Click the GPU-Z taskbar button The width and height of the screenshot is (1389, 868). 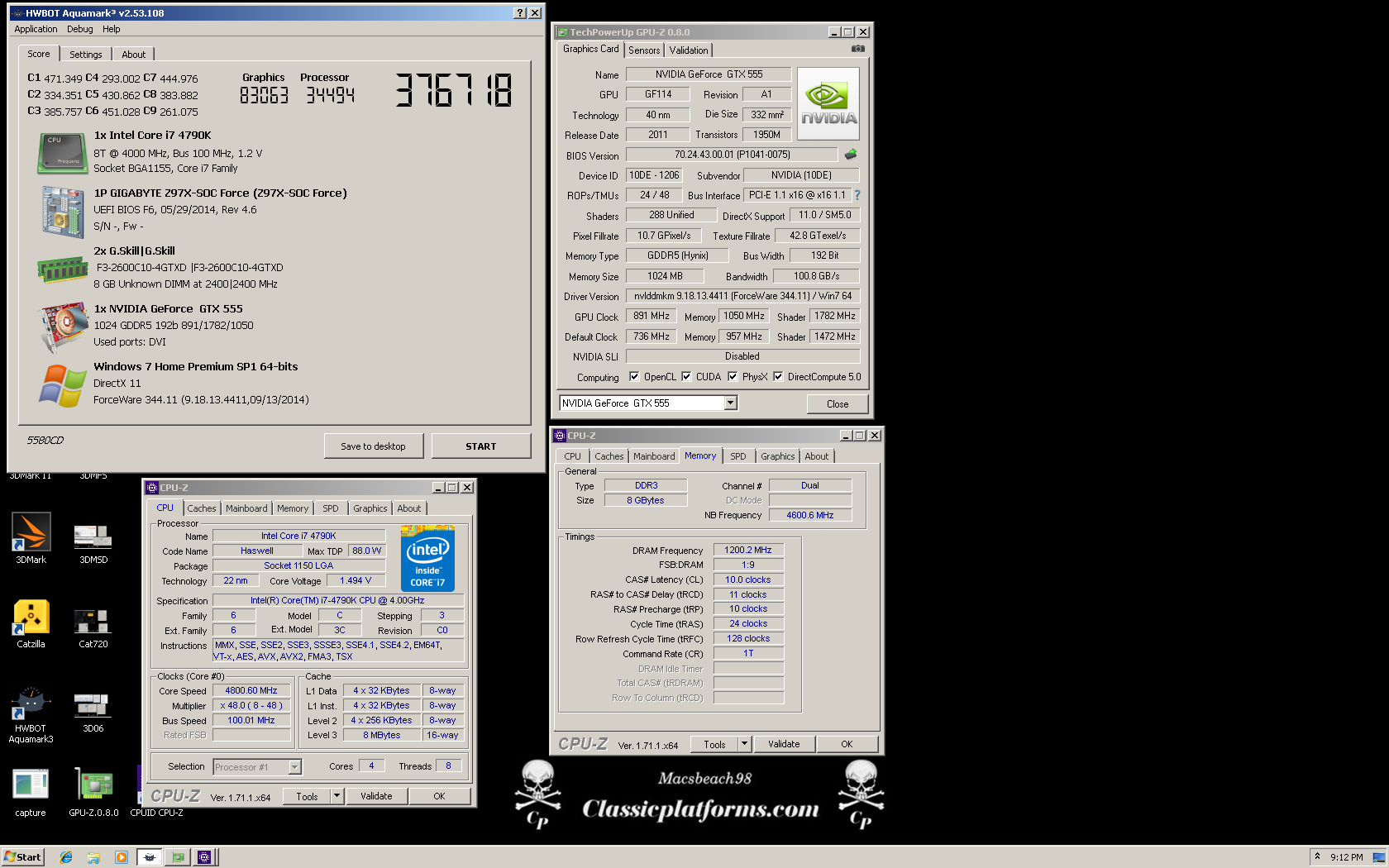177,857
